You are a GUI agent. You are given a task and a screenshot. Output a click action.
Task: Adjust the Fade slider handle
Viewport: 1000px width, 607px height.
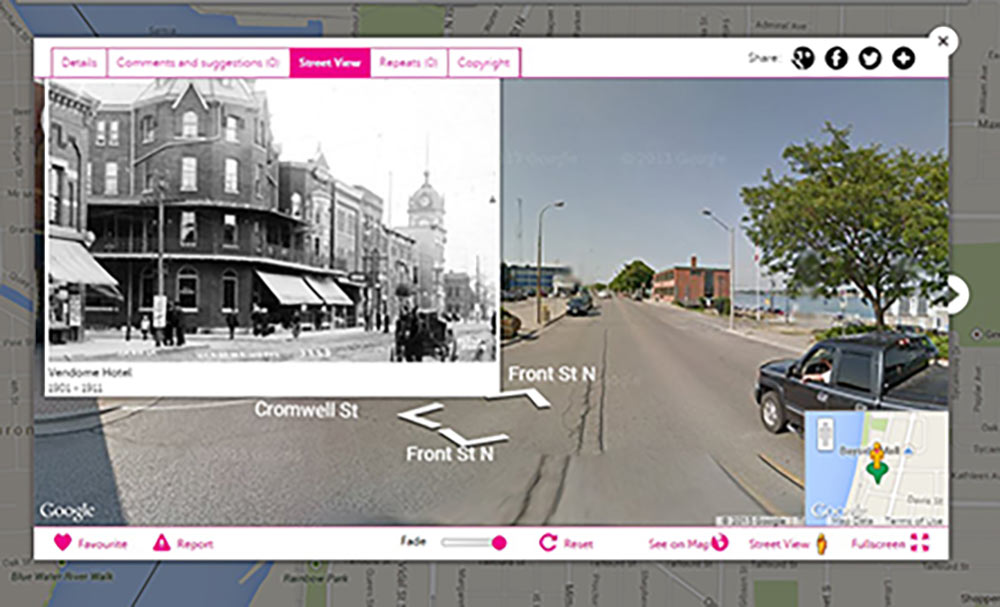499,543
